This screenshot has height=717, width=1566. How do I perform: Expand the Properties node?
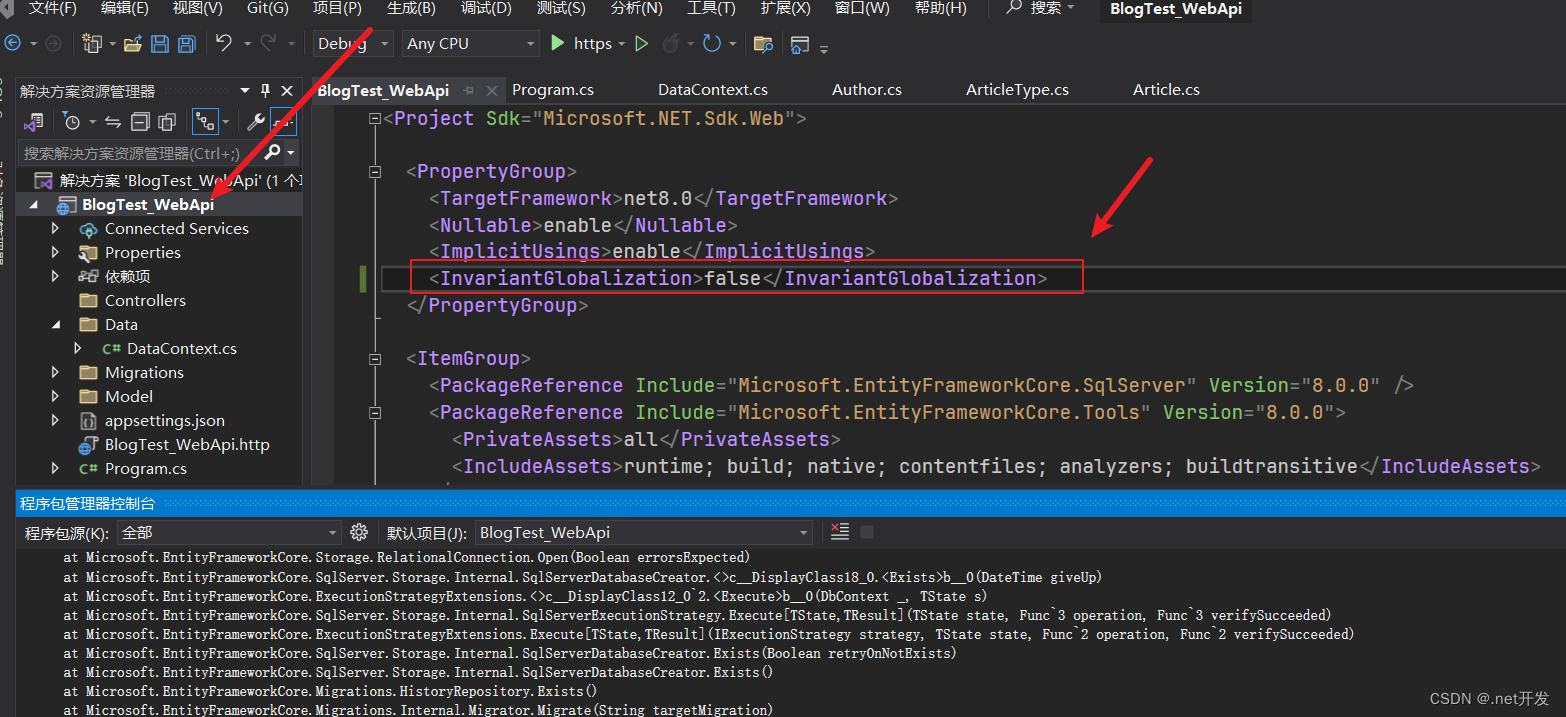pyautogui.click(x=55, y=252)
